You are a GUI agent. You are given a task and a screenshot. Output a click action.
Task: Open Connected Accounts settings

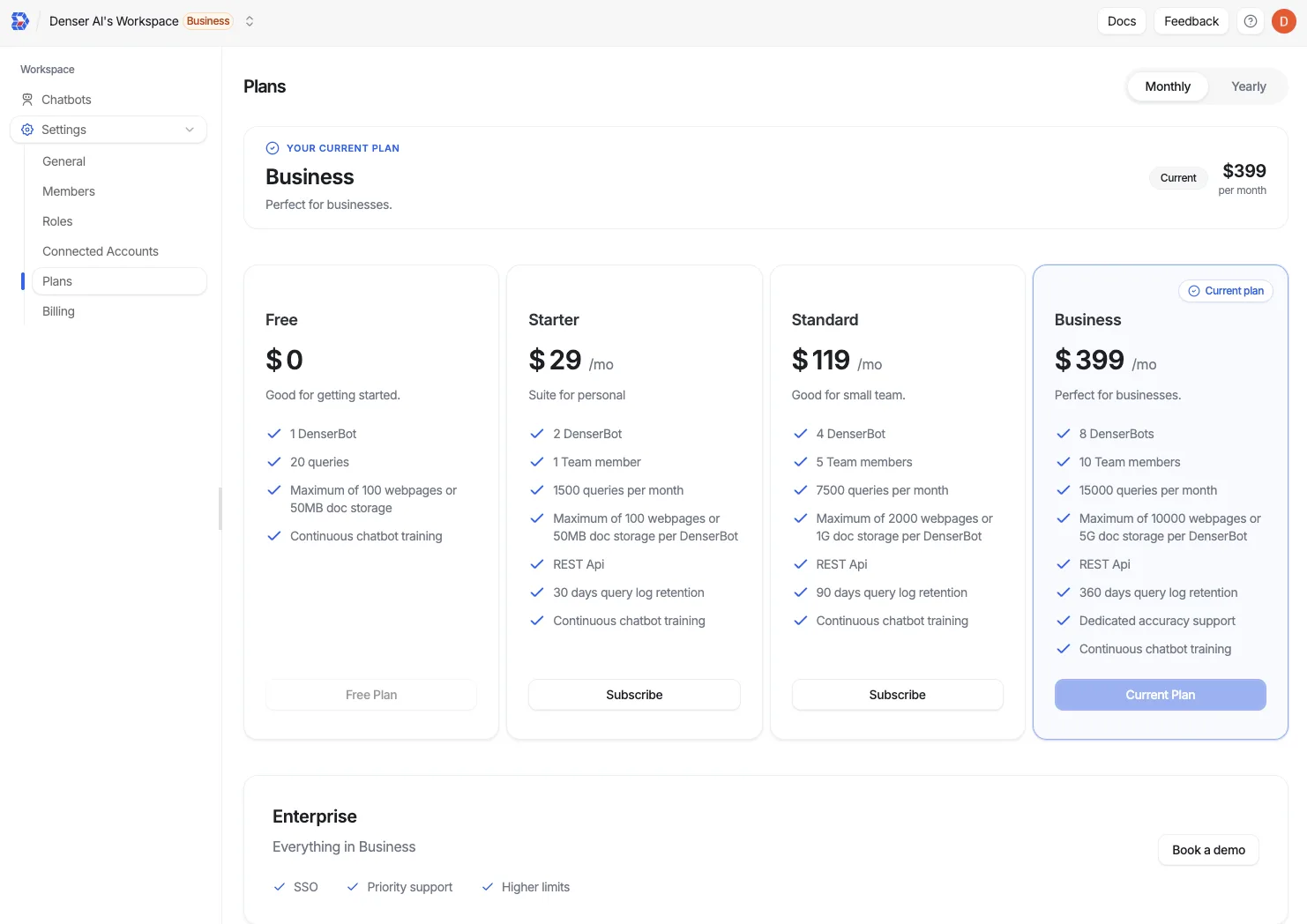[101, 251]
